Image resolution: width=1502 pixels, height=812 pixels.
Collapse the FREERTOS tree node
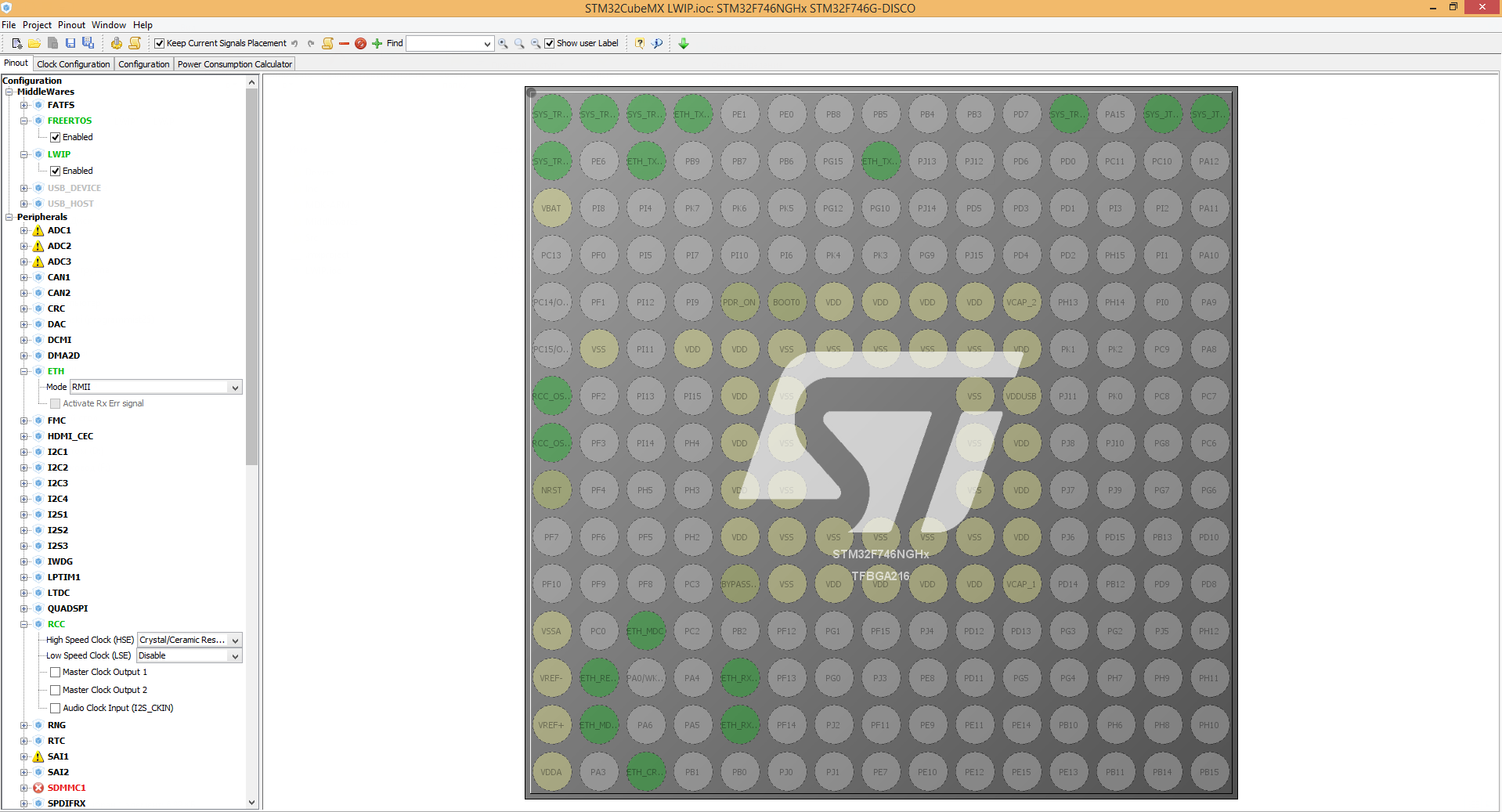tap(24, 121)
